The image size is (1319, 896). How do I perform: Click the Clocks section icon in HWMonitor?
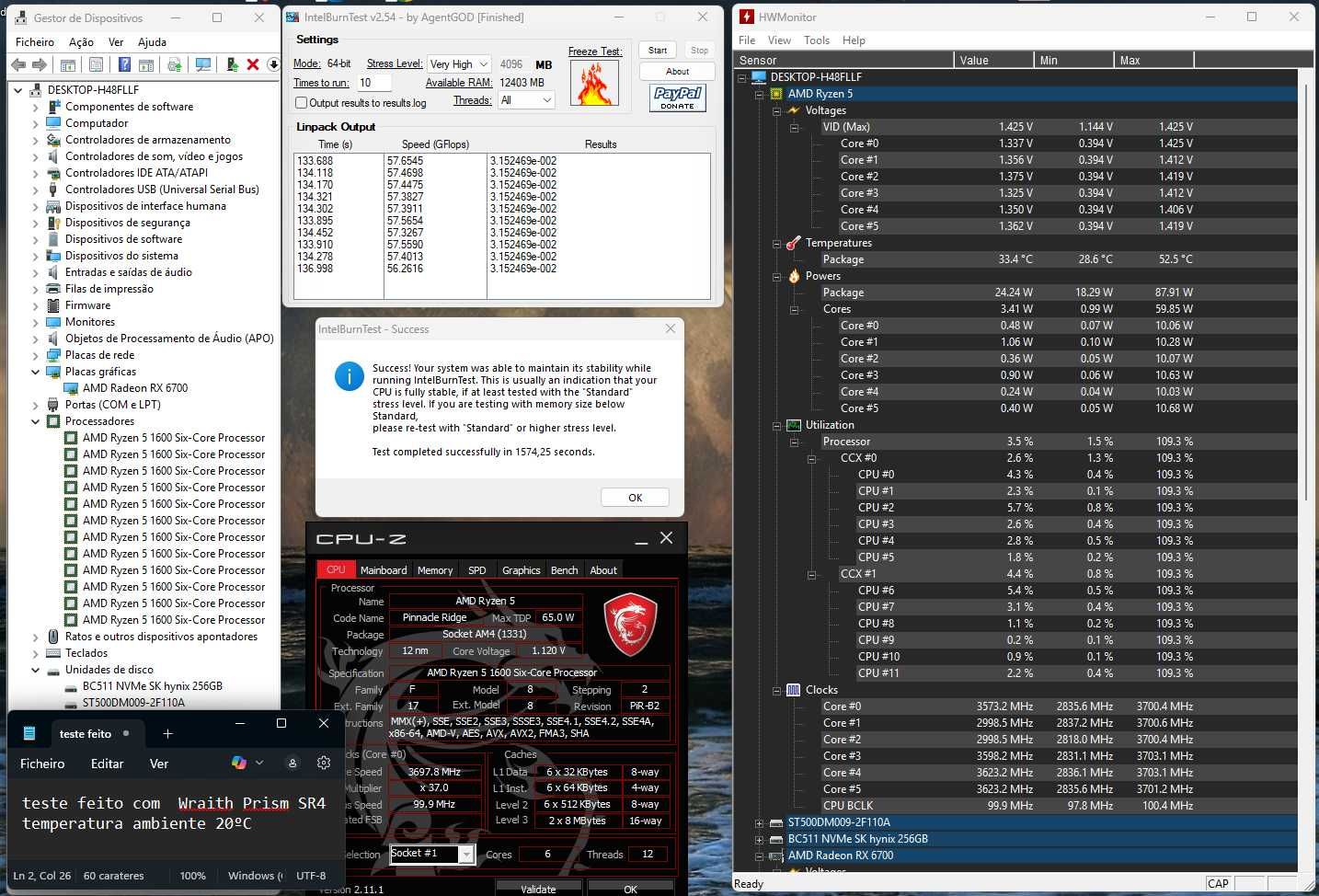click(x=793, y=690)
